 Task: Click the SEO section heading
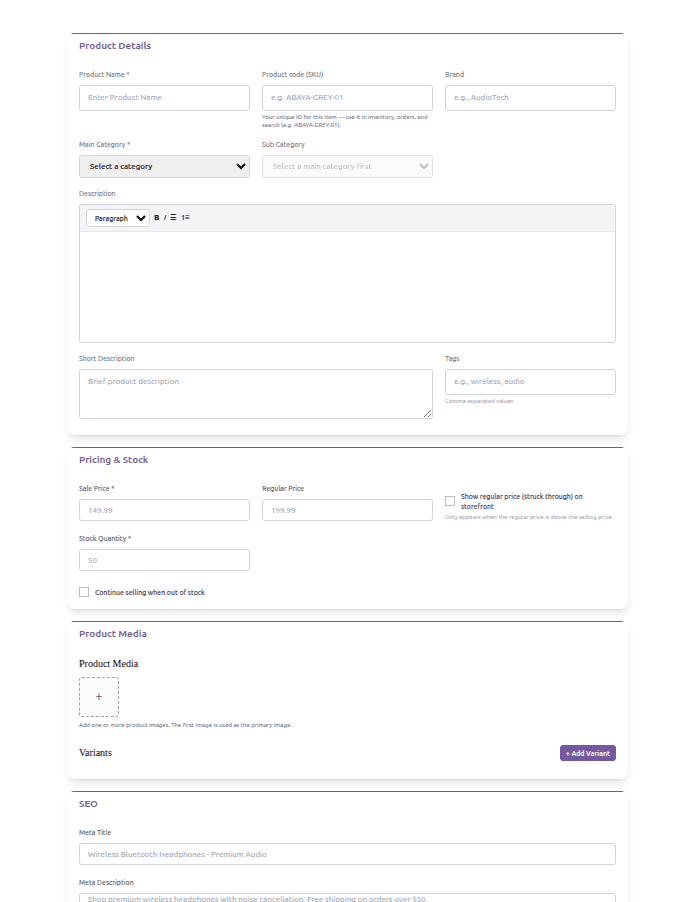click(88, 804)
